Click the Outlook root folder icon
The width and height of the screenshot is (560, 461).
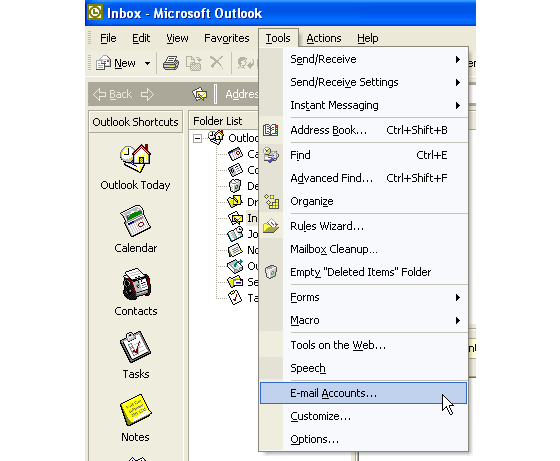click(216, 137)
